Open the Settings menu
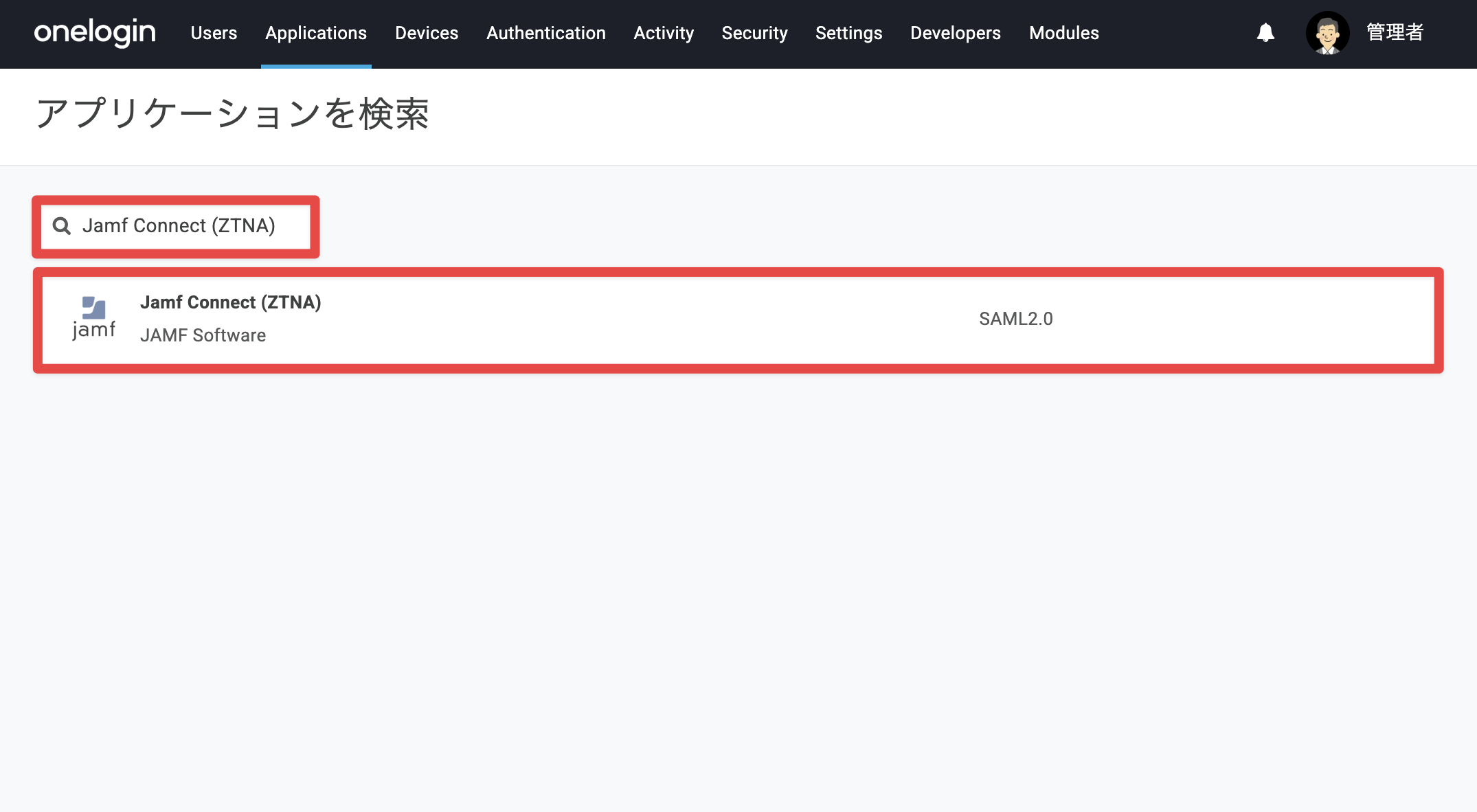 pyautogui.click(x=848, y=33)
